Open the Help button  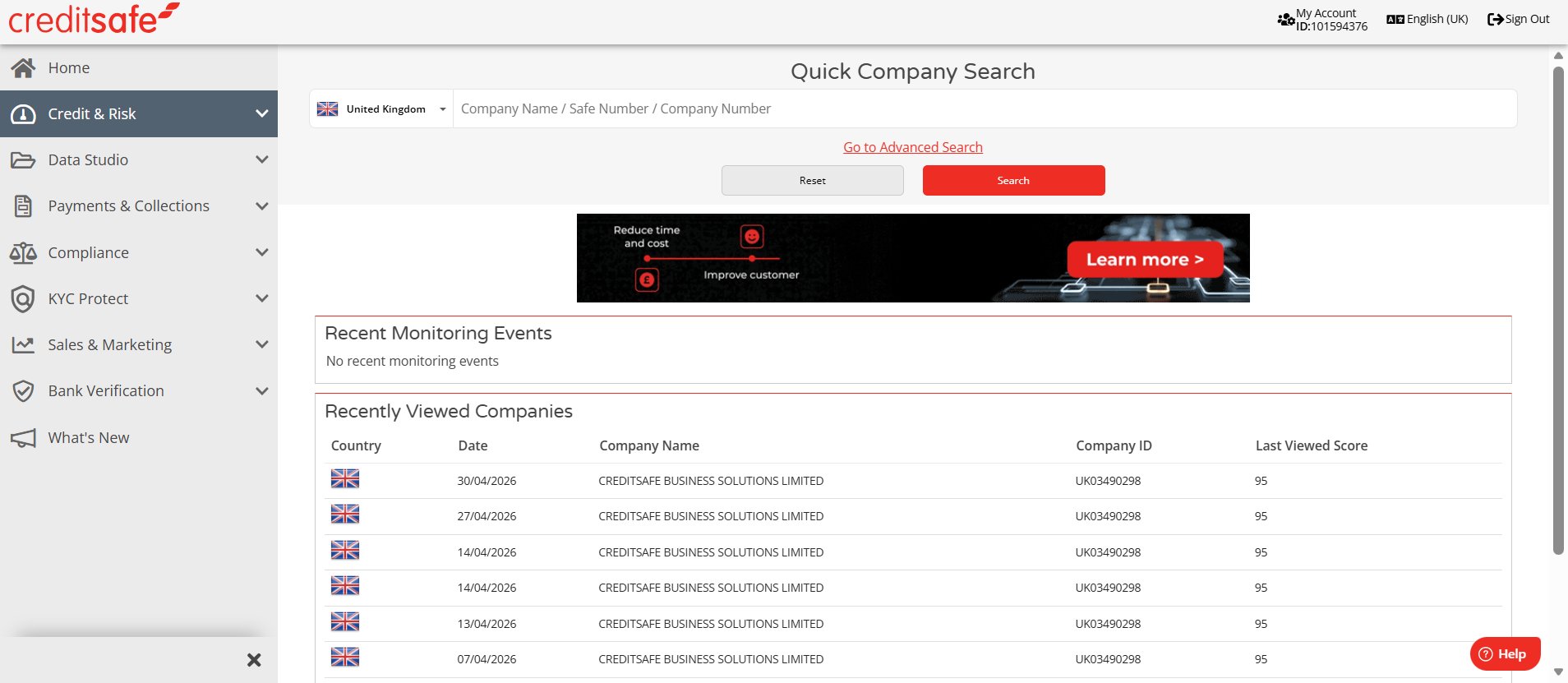tap(1505, 654)
